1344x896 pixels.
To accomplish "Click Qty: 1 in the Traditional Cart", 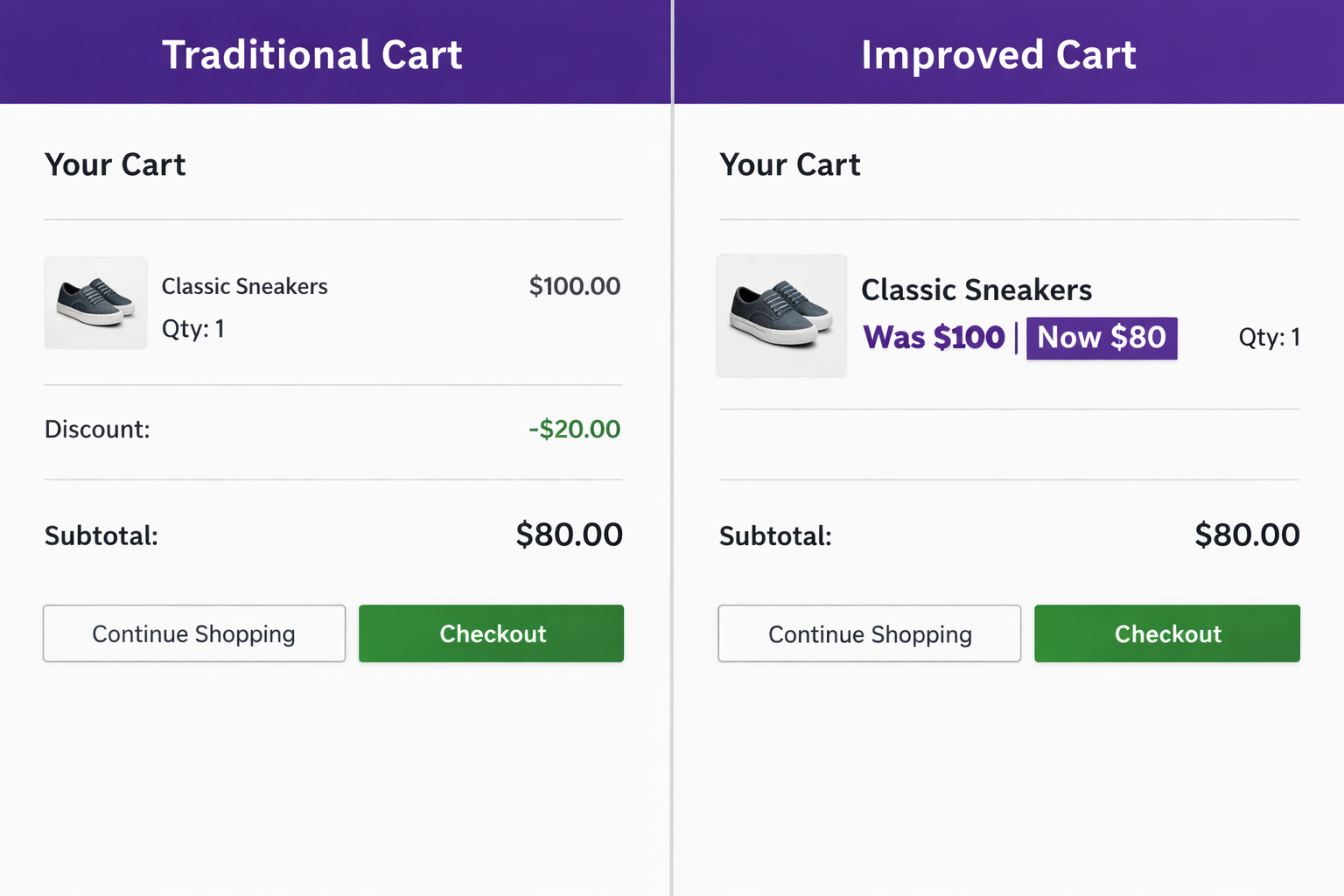I will tap(192, 329).
